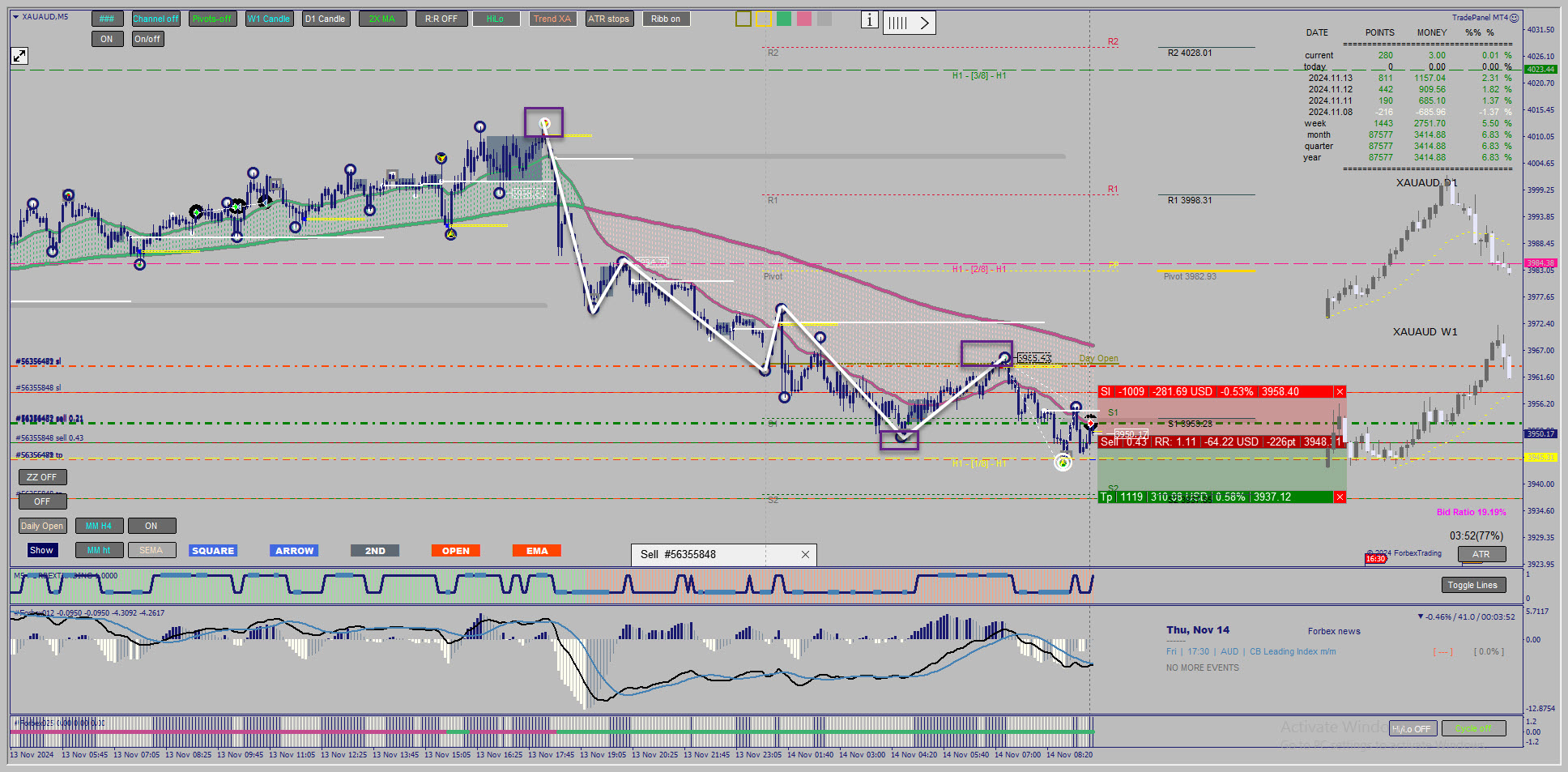Click the Show button

pos(41,550)
